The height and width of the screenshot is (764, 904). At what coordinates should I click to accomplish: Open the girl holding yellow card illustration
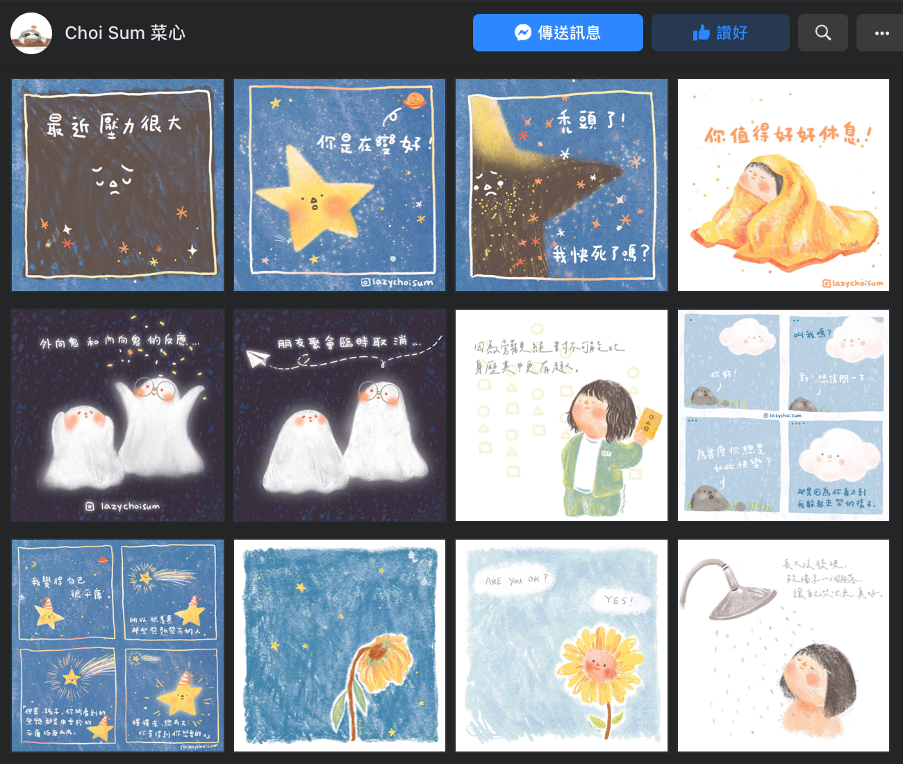(x=562, y=415)
